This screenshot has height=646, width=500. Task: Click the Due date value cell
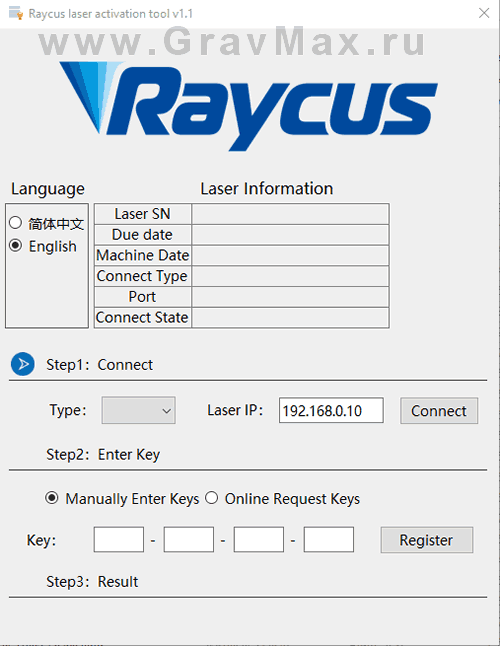pyautogui.click(x=290, y=235)
